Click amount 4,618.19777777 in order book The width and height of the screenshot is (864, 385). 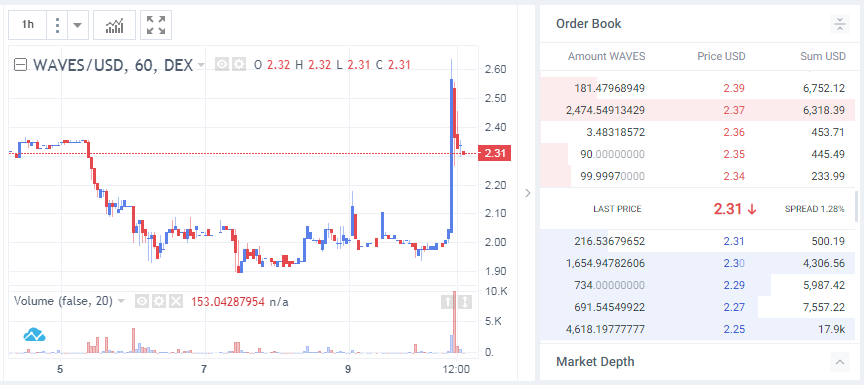pos(606,329)
